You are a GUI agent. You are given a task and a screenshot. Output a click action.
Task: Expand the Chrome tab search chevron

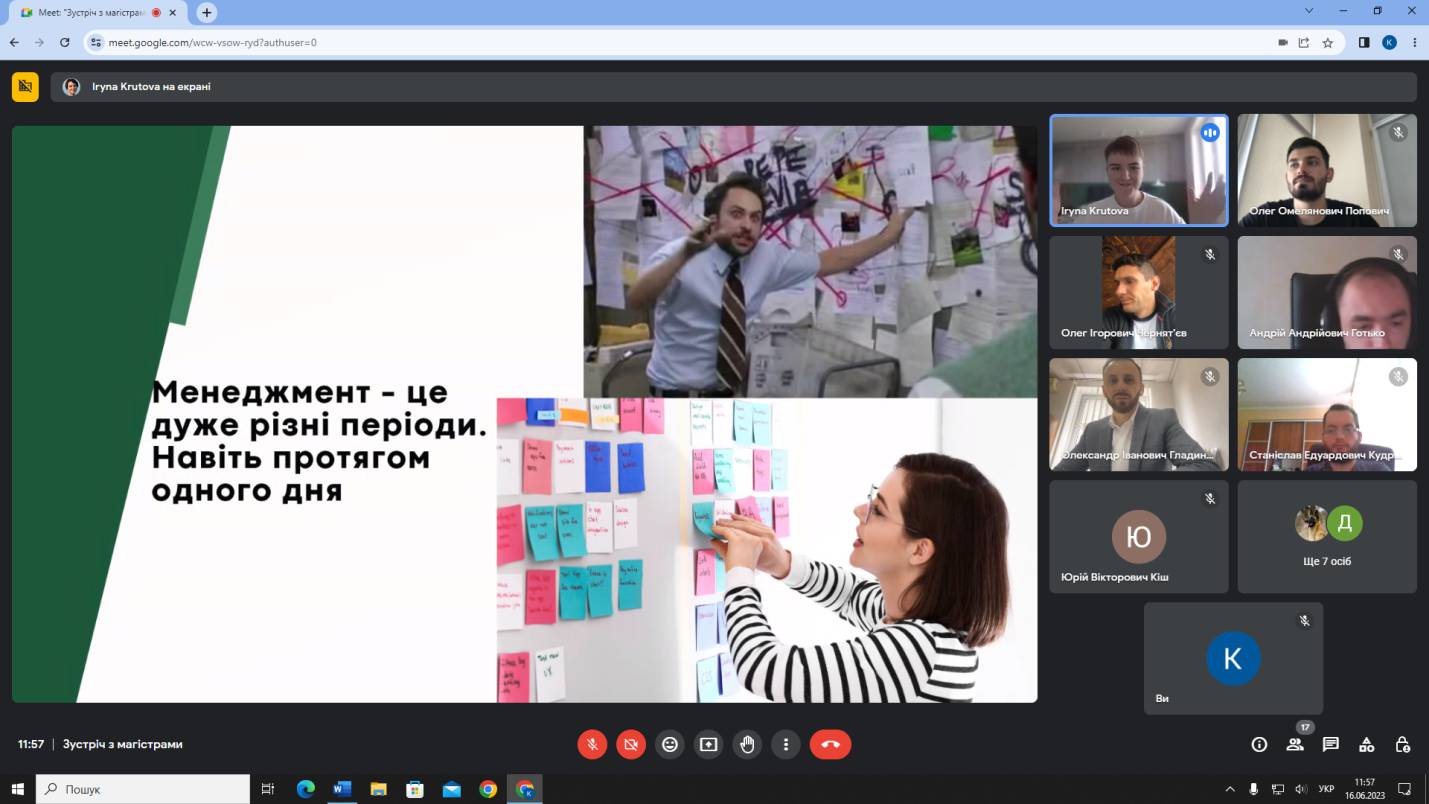(1309, 11)
